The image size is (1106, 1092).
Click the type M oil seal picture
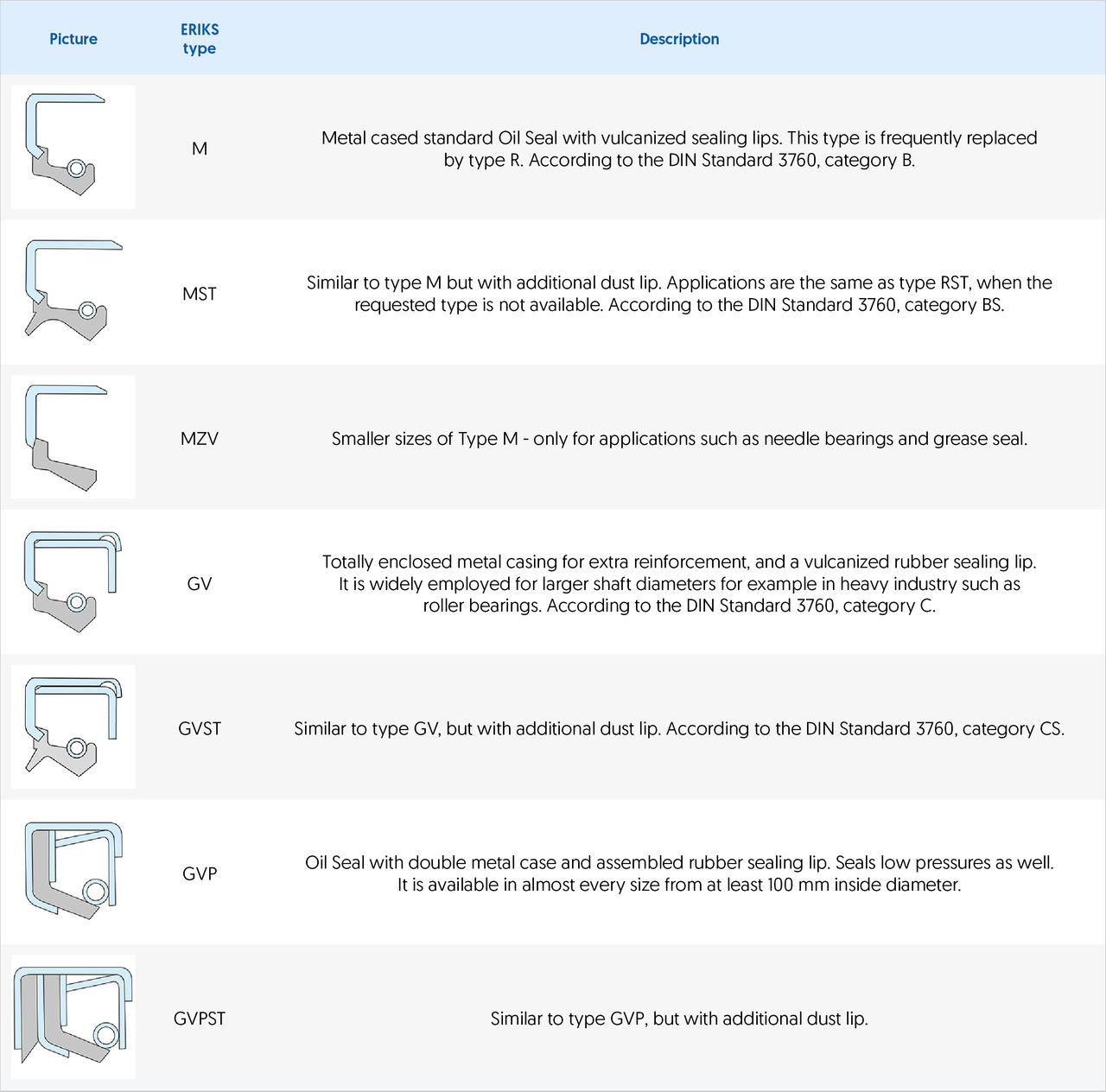[73, 147]
